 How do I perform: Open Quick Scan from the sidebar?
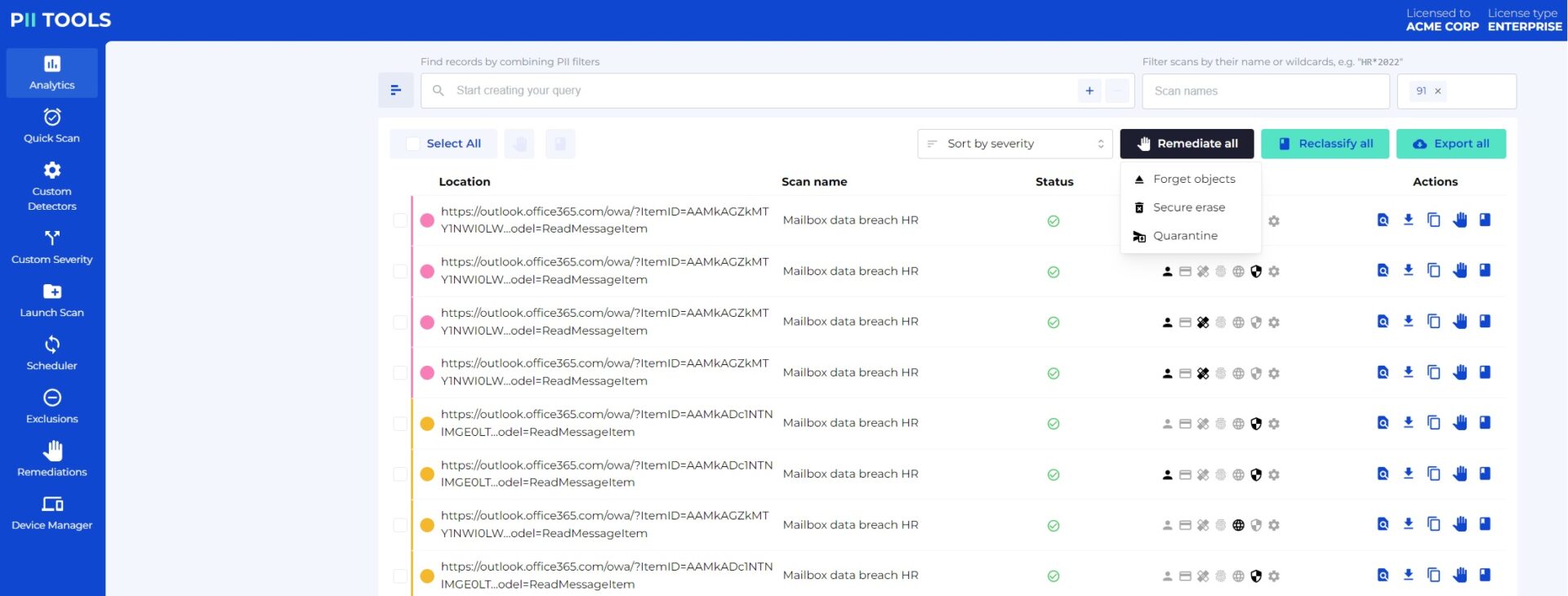52,126
